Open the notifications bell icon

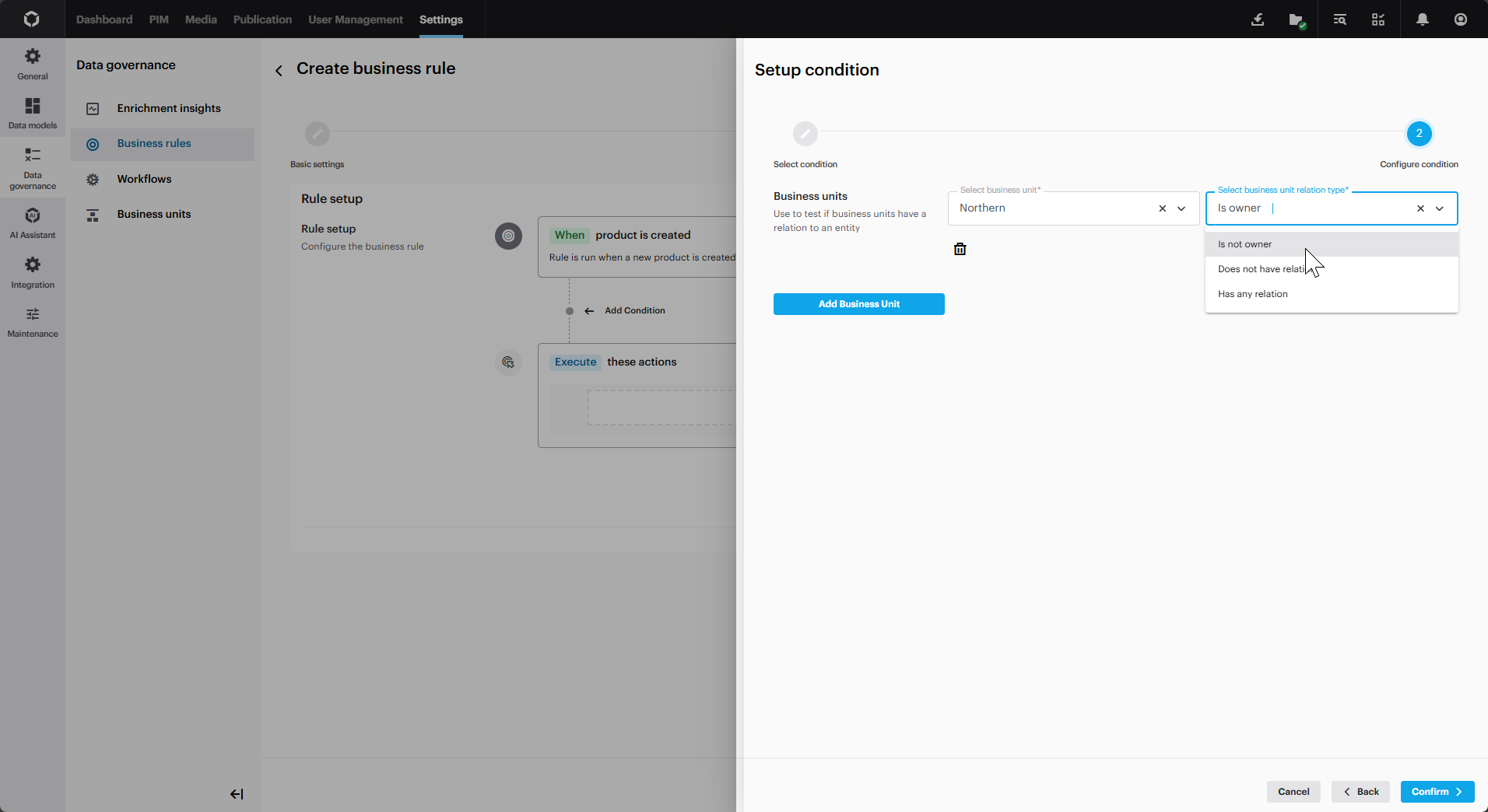1422,19
